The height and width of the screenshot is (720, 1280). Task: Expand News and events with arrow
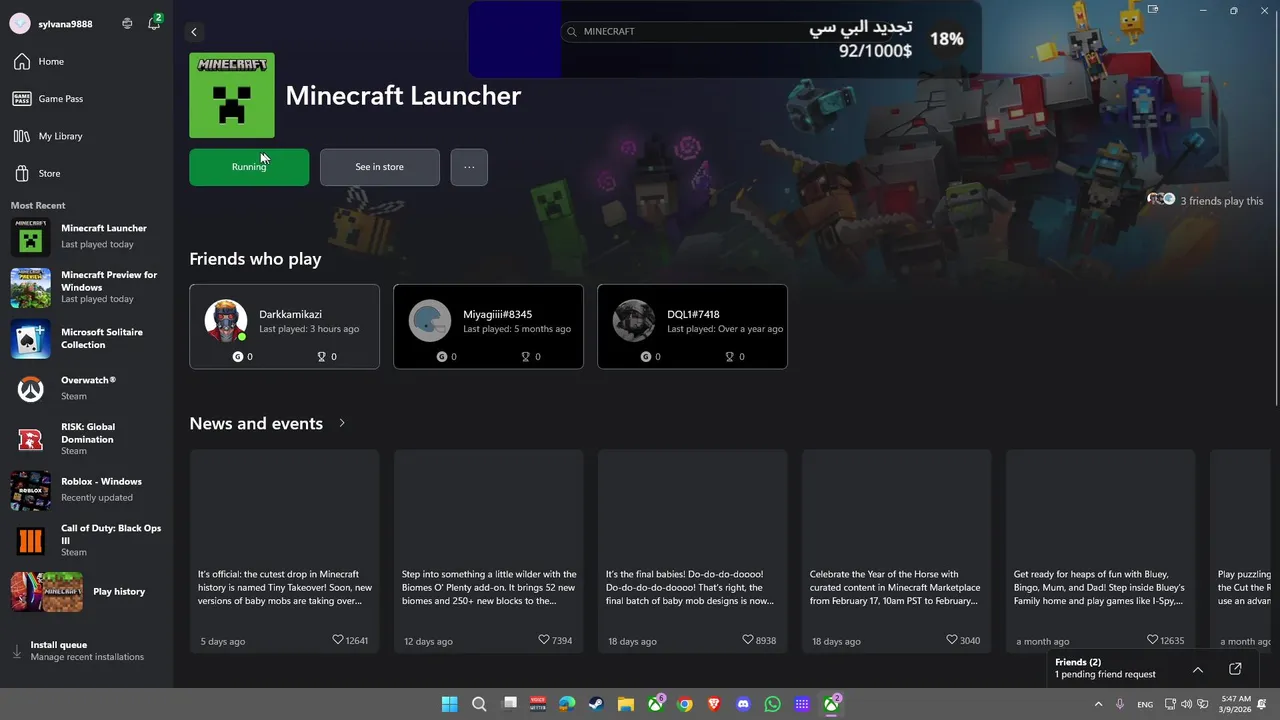(x=342, y=423)
